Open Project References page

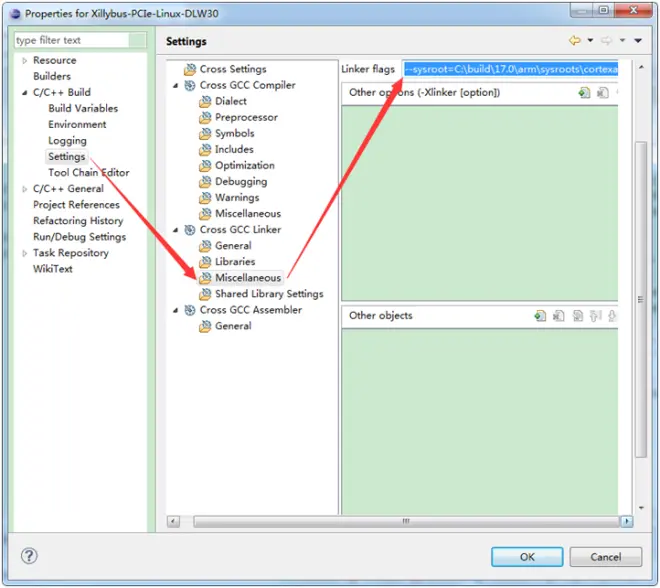[76, 205]
